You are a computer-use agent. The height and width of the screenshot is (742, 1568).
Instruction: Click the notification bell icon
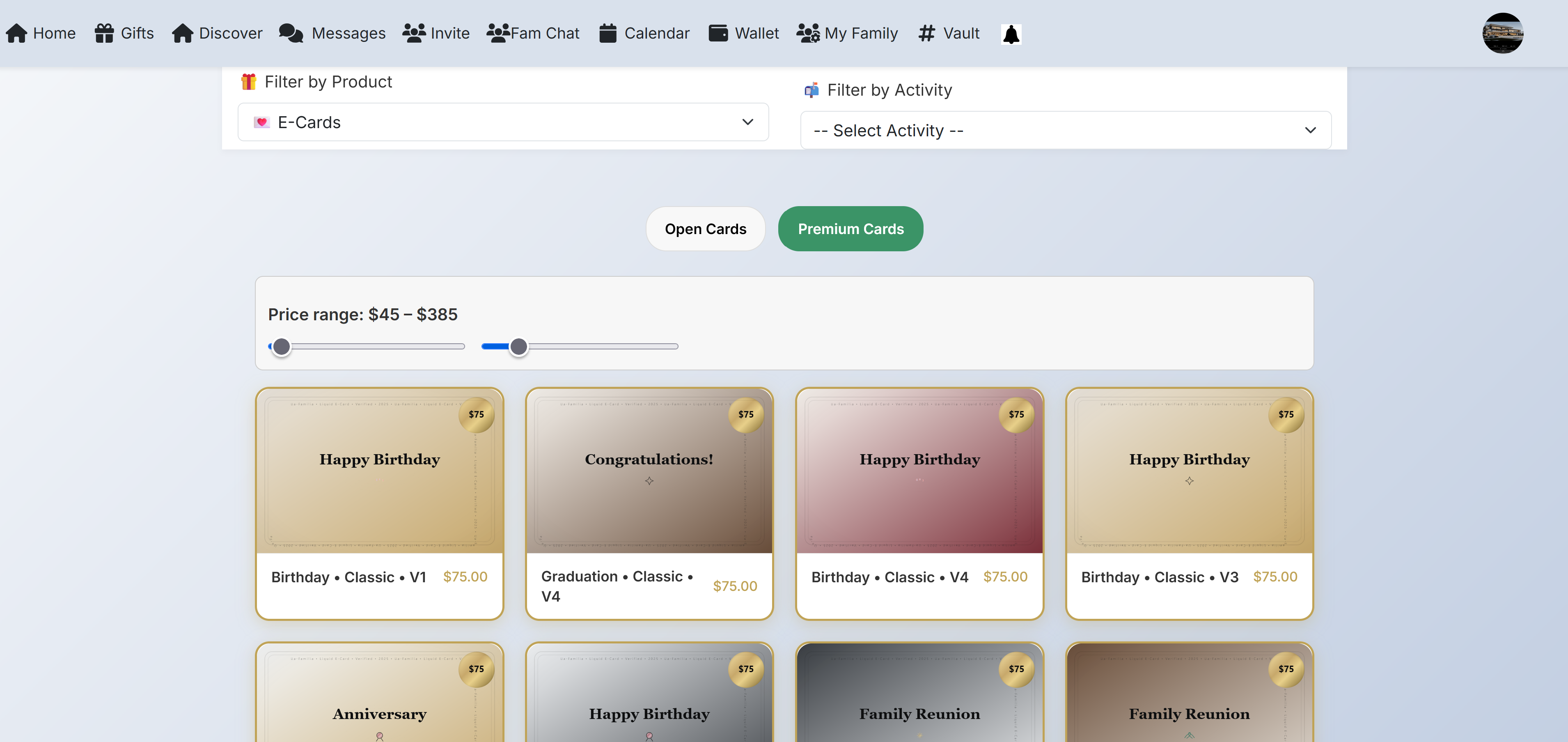click(x=1011, y=34)
